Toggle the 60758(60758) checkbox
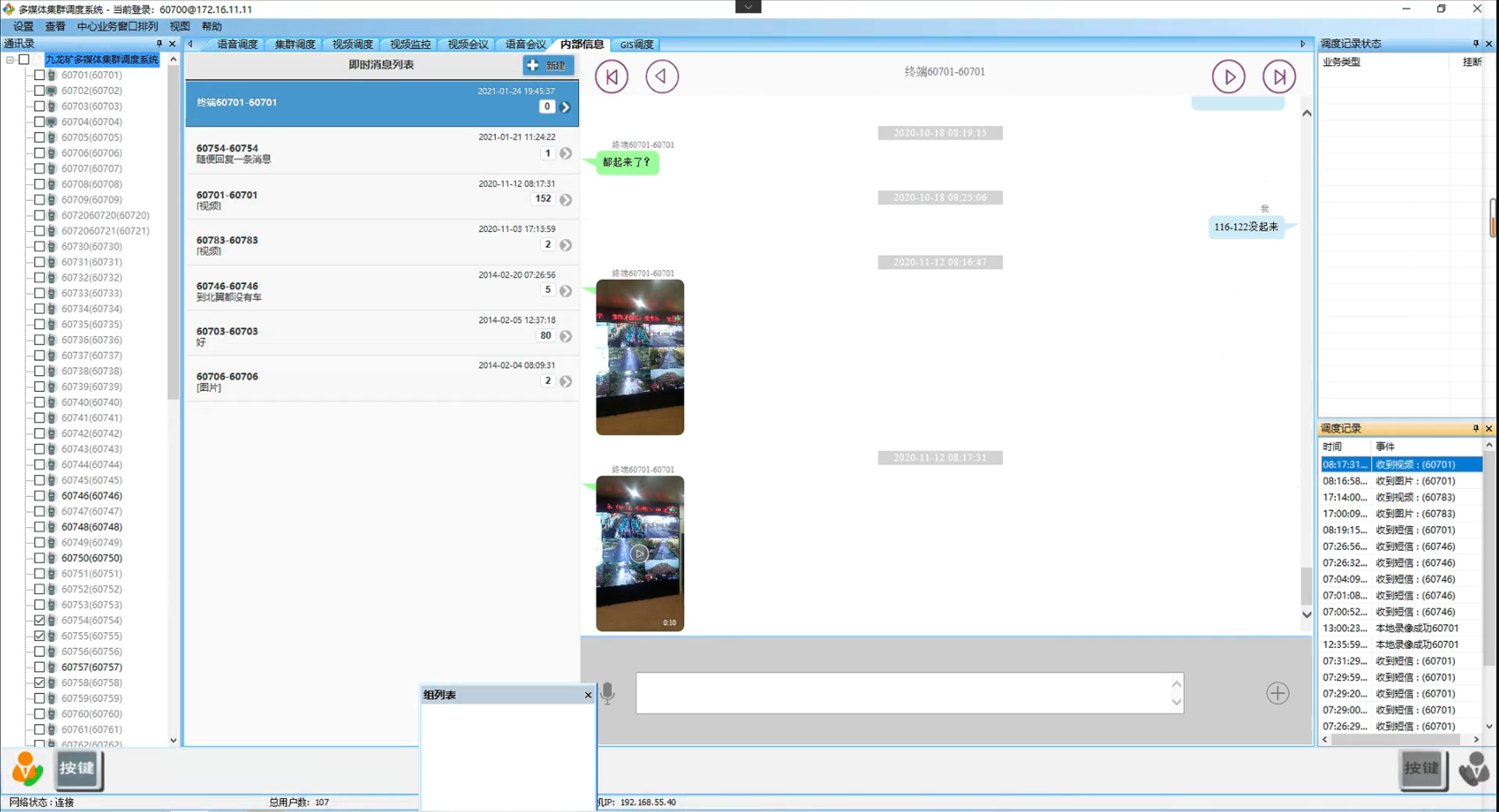This screenshot has height=812, width=1499. (40, 683)
